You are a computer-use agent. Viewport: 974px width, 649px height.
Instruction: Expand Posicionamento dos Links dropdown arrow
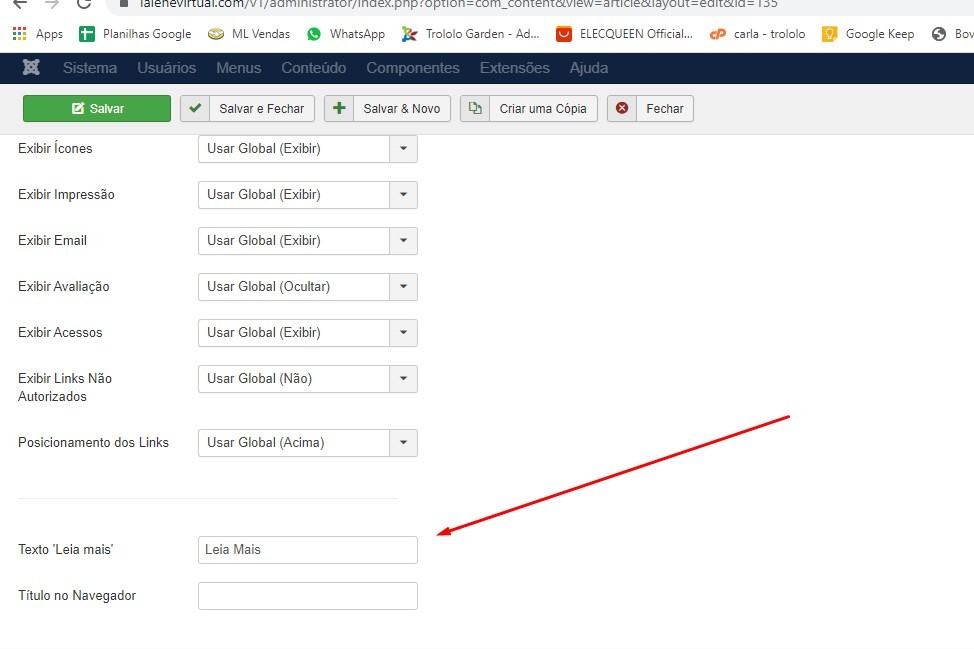pyautogui.click(x=403, y=443)
